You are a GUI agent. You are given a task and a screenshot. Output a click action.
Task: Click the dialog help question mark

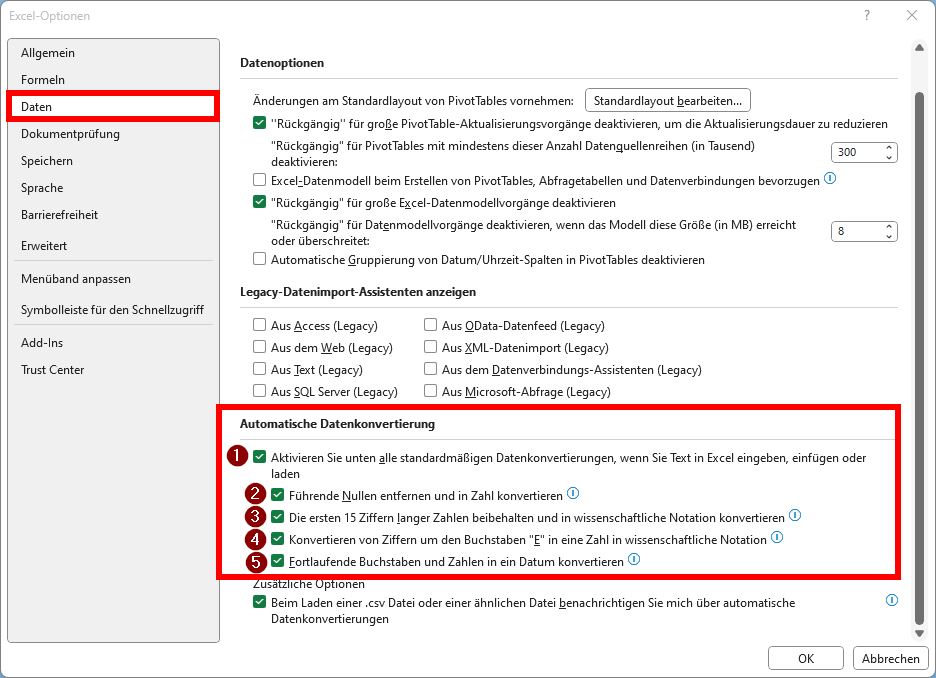pos(867,15)
